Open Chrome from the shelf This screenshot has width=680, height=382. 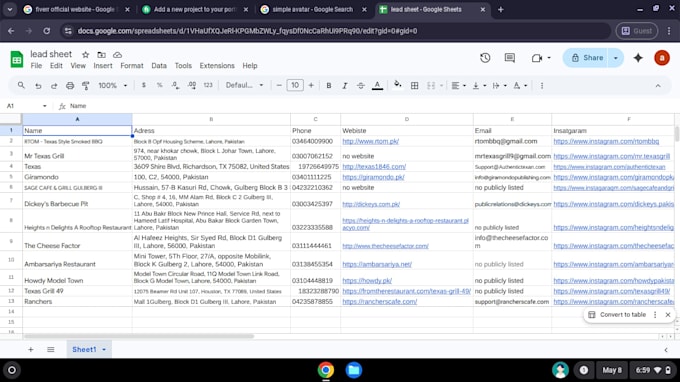[x=326, y=370]
